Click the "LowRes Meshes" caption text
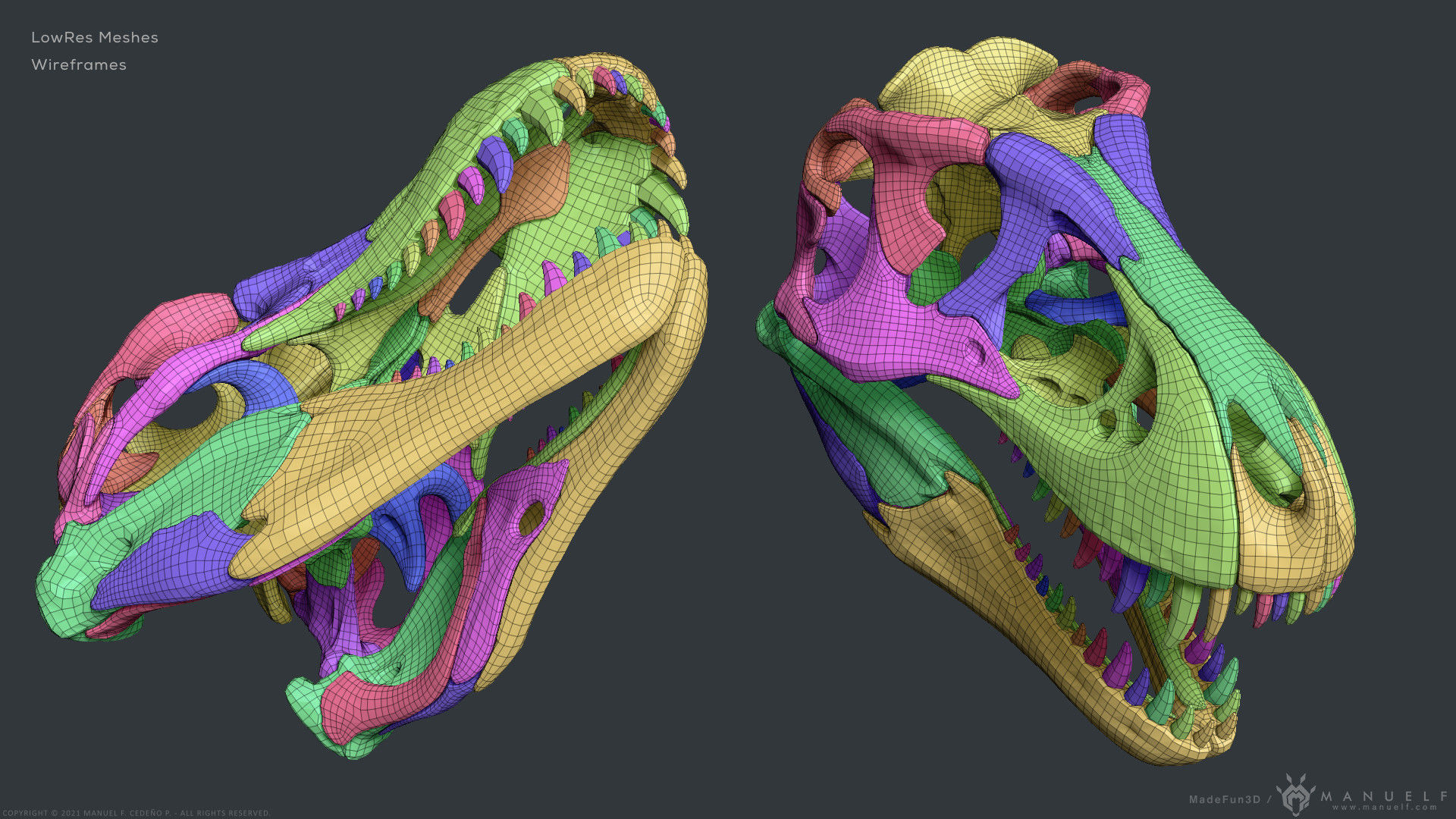Viewport: 1456px width, 819px height. click(95, 37)
